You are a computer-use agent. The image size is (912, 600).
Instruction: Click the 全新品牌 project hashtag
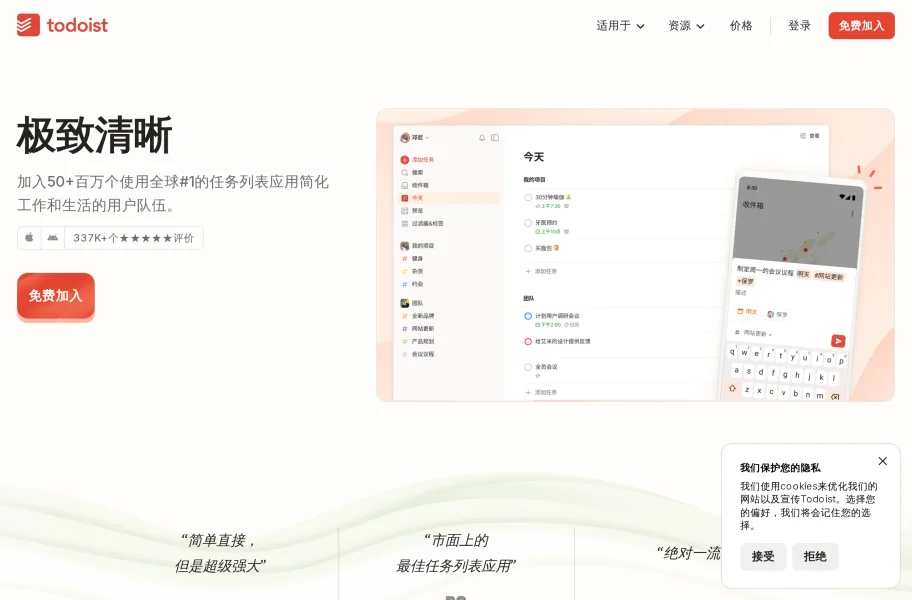[x=404, y=316]
